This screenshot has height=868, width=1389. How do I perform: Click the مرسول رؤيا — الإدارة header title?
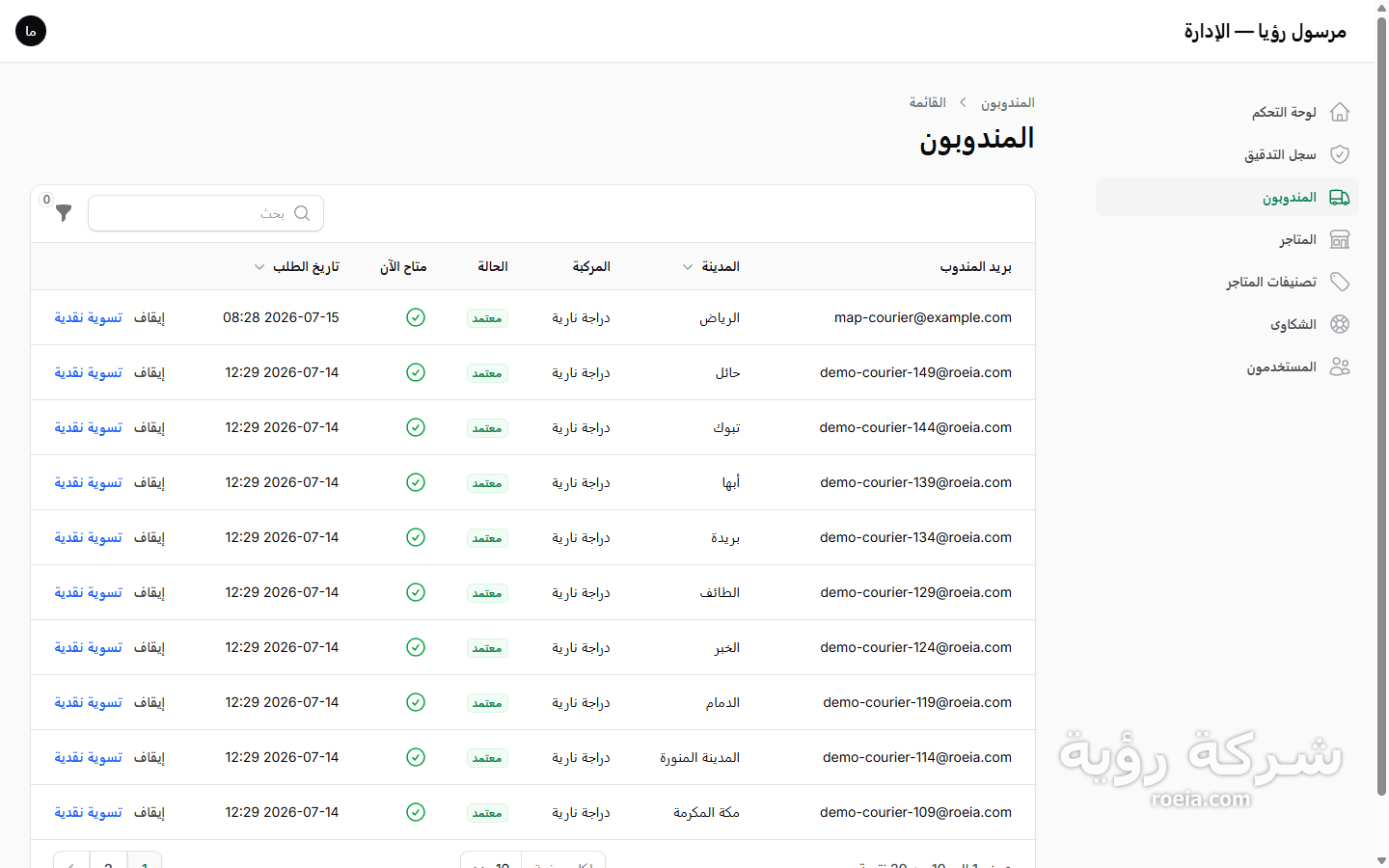coord(1266,31)
